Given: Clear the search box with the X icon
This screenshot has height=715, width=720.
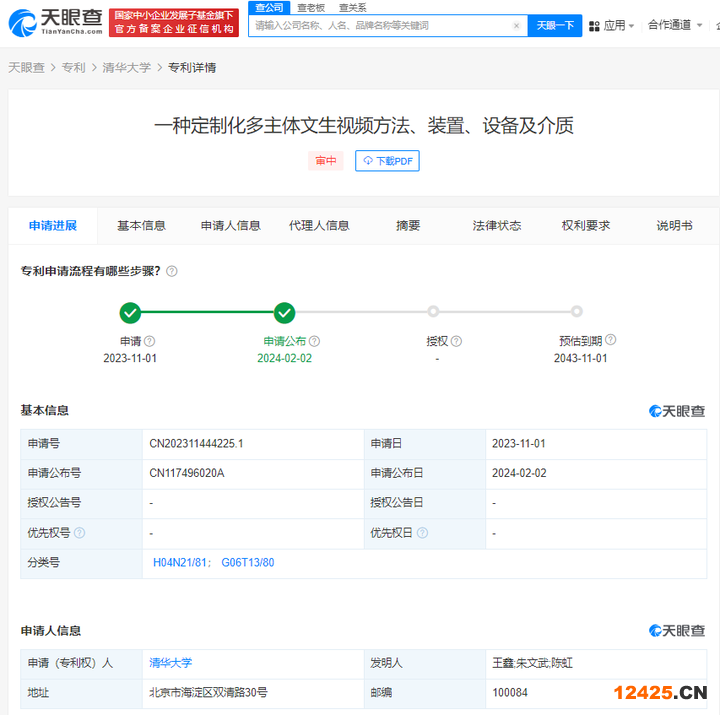Looking at the screenshot, I should click(x=516, y=26).
